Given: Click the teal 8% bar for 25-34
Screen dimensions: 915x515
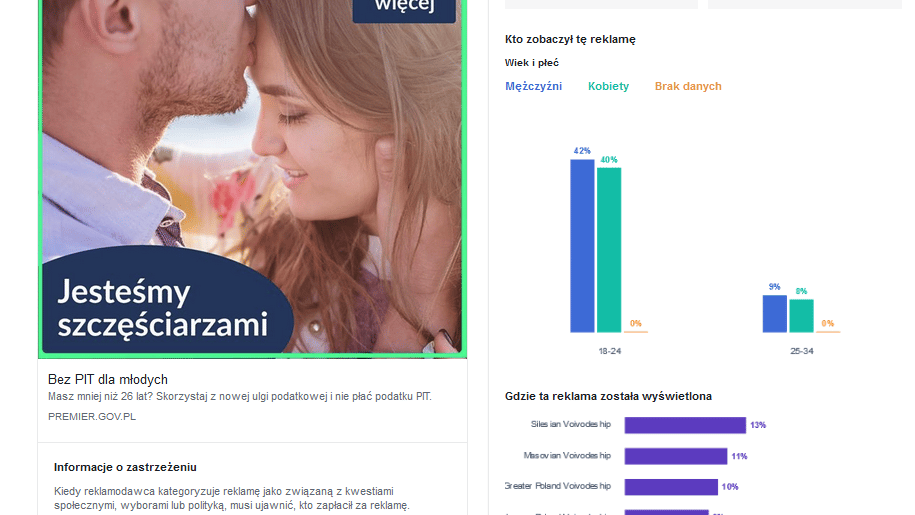Looking at the screenshot, I should (801, 316).
